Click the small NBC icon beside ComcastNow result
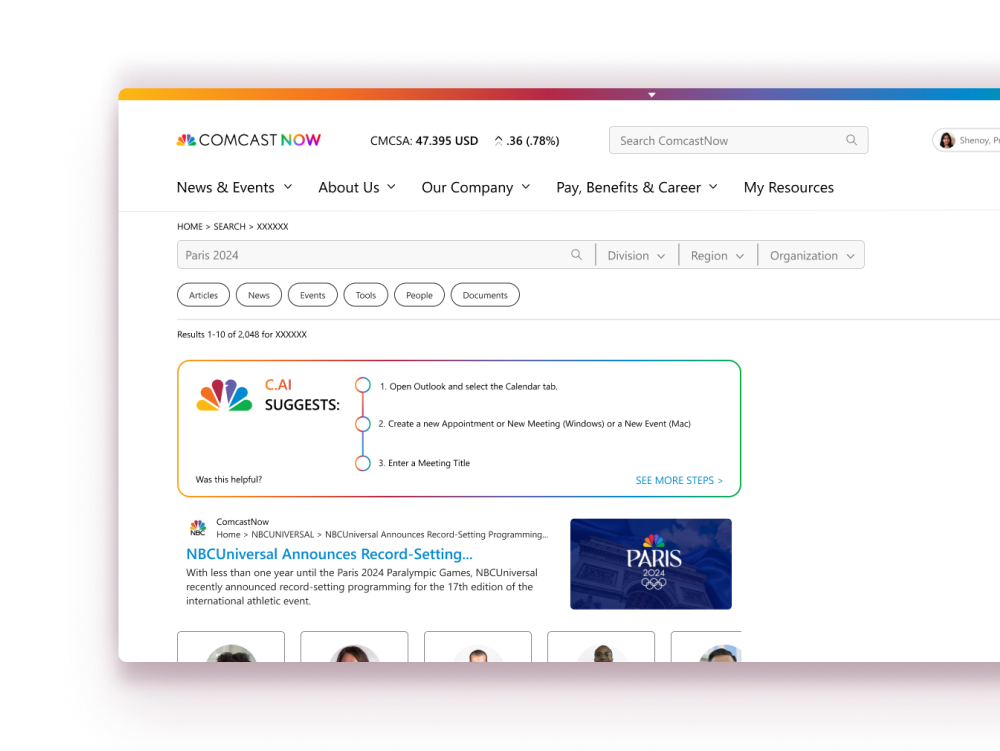 click(198, 527)
